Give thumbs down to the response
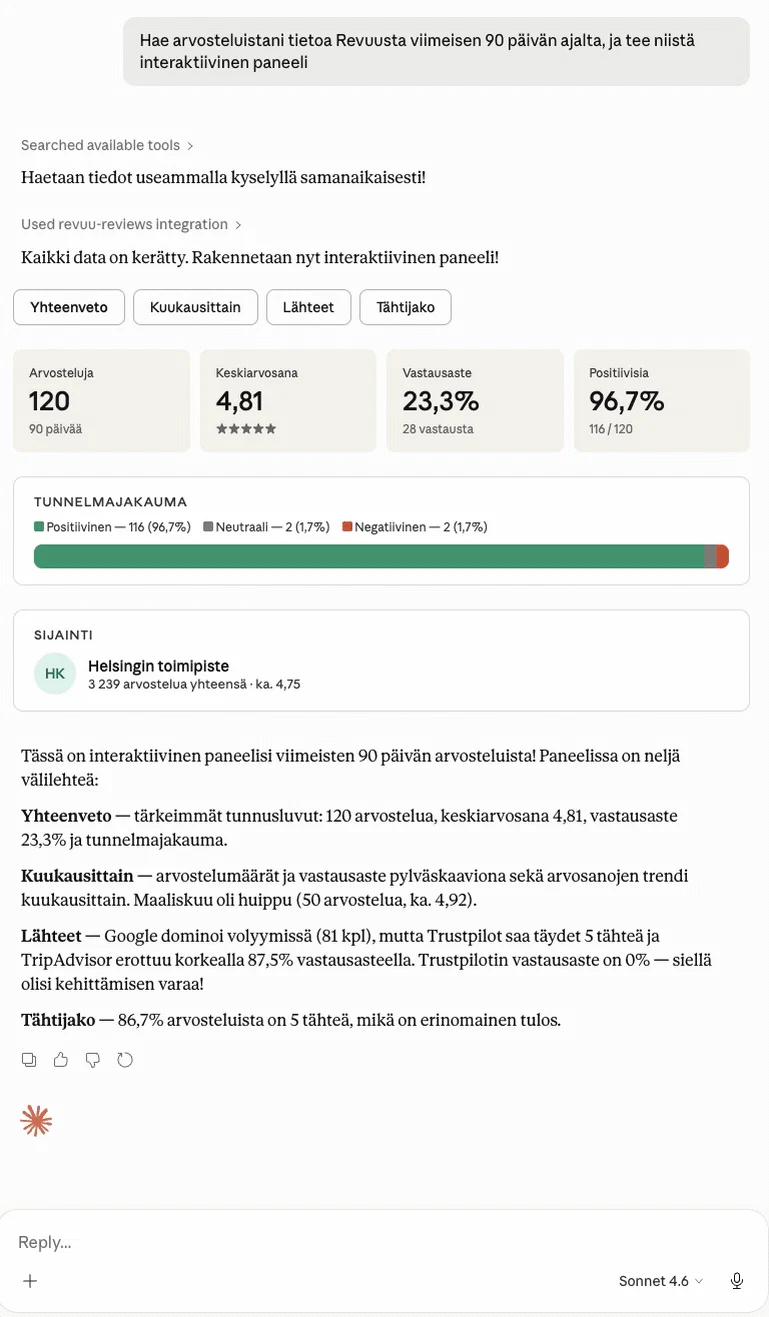The height and width of the screenshot is (1317, 769). (93, 1060)
